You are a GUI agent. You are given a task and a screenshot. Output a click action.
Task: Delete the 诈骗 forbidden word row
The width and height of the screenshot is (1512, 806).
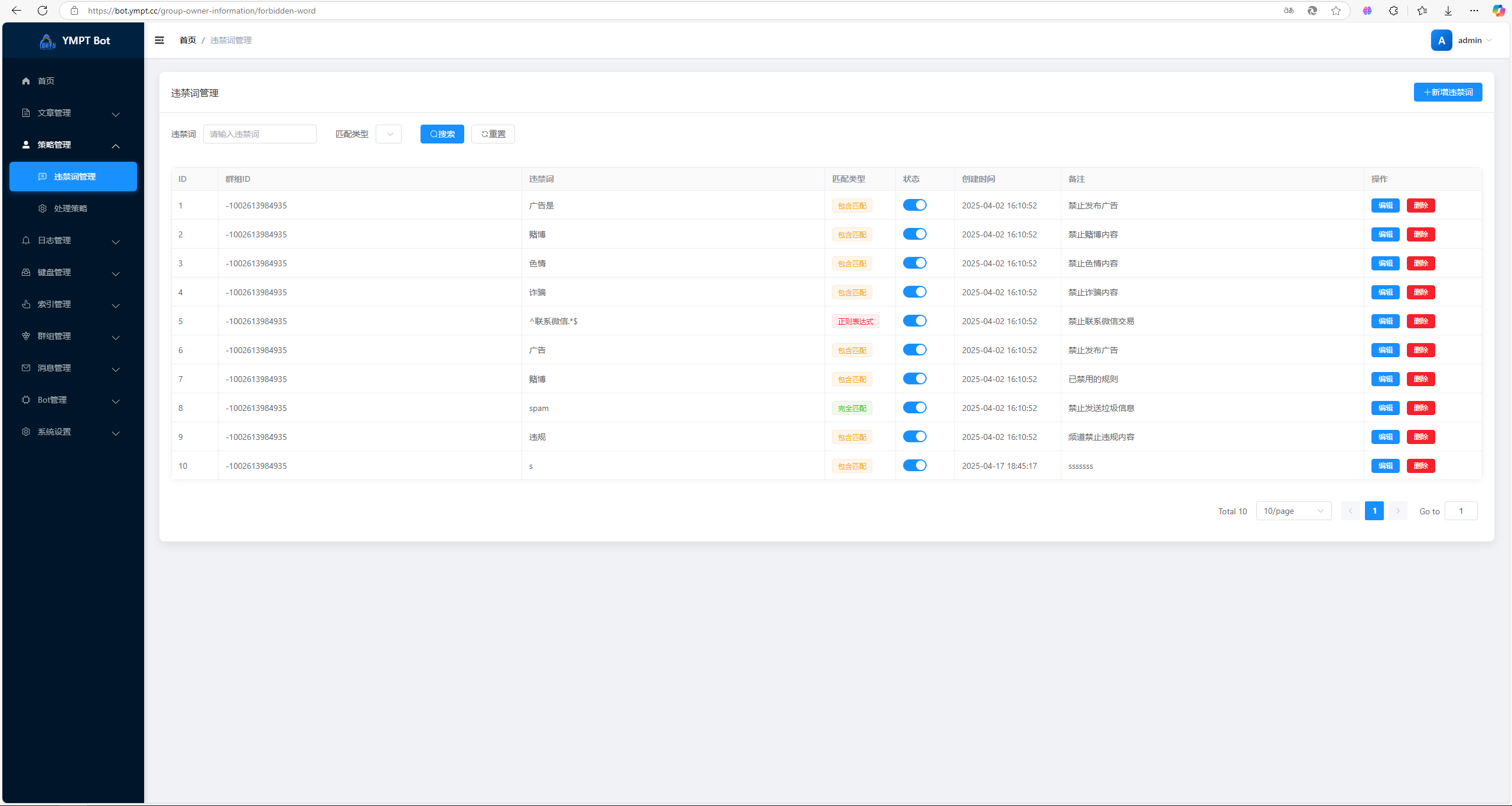(x=1420, y=292)
